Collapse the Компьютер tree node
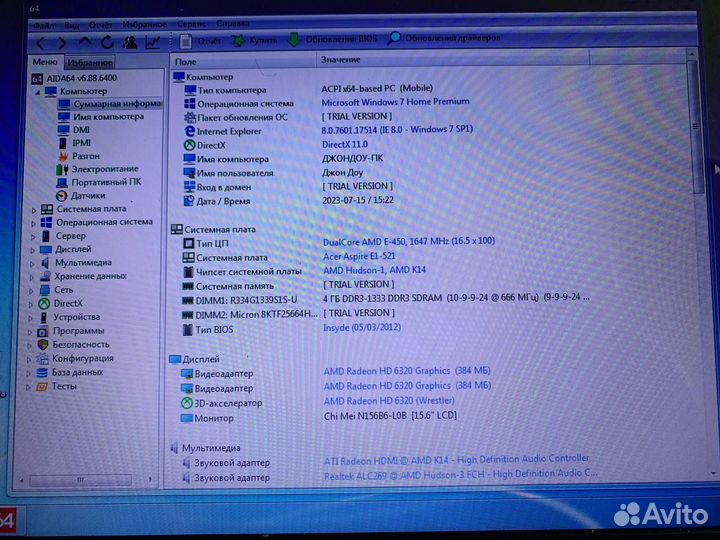Viewport: 720px width, 540px height. [37, 92]
